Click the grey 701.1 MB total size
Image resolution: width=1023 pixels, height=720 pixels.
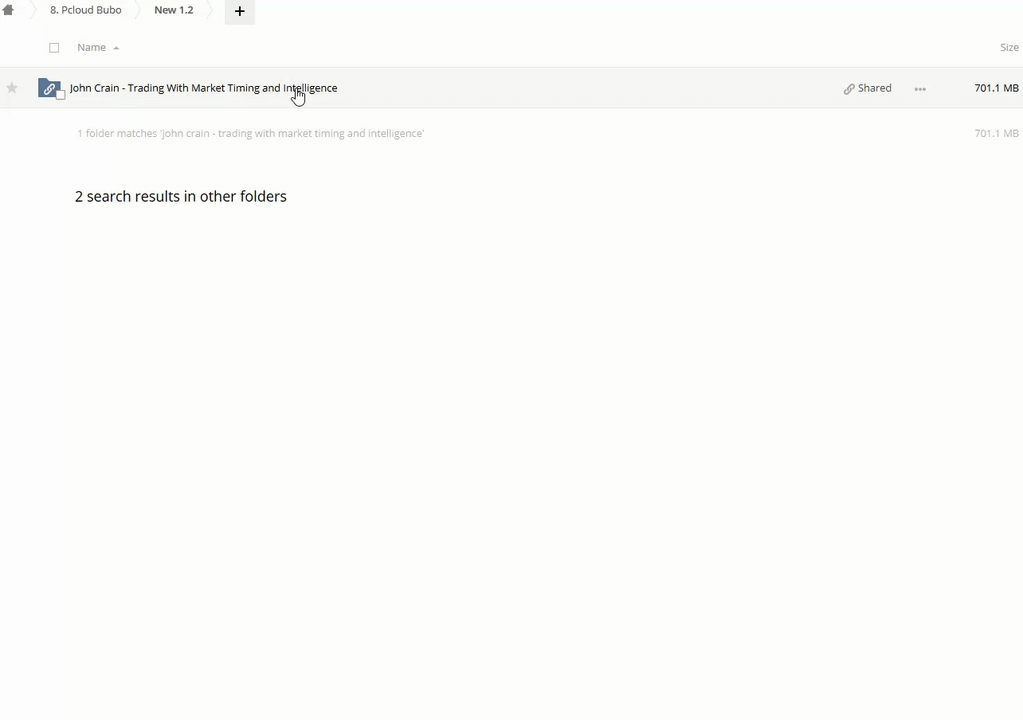[x=996, y=133]
